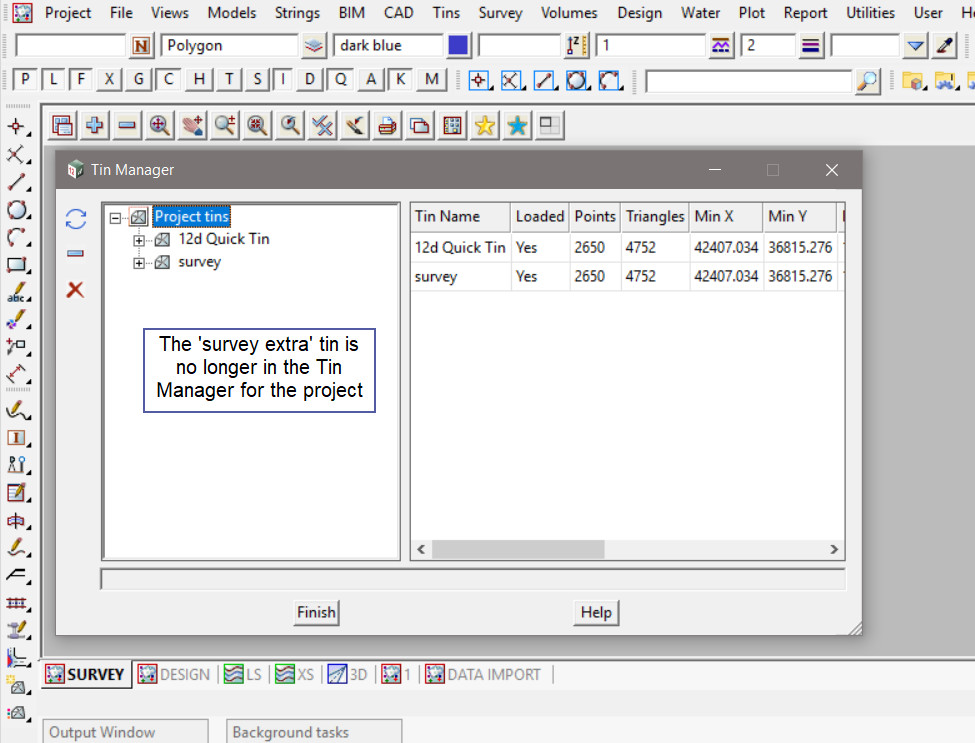Image resolution: width=975 pixels, height=743 pixels.
Task: Toggle the X snap button
Action: click(x=109, y=80)
